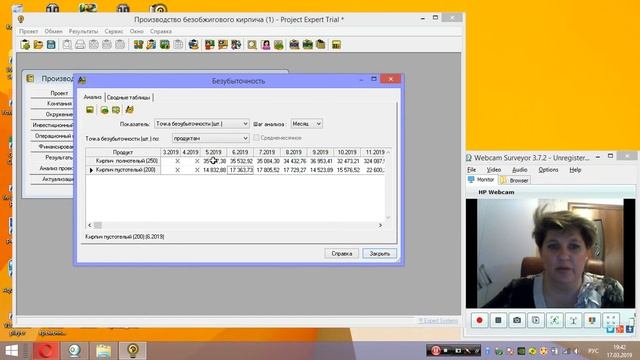Open the Audio menu in Webcam Surveyor

click(520, 169)
